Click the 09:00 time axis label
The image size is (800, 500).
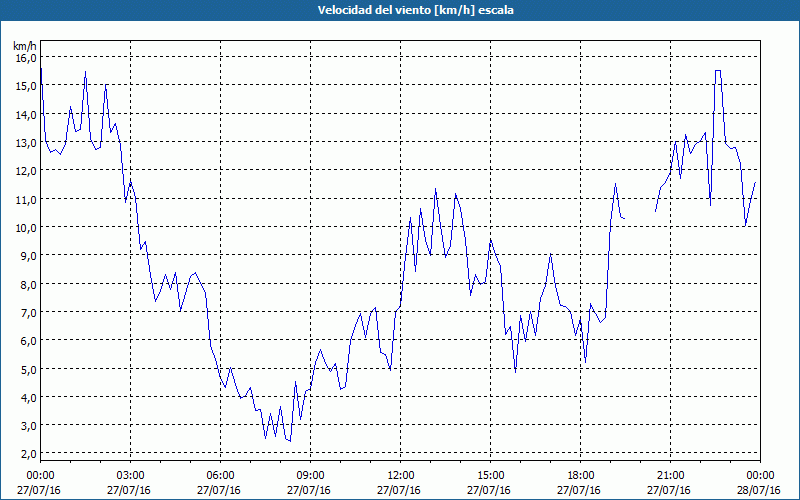point(310,476)
